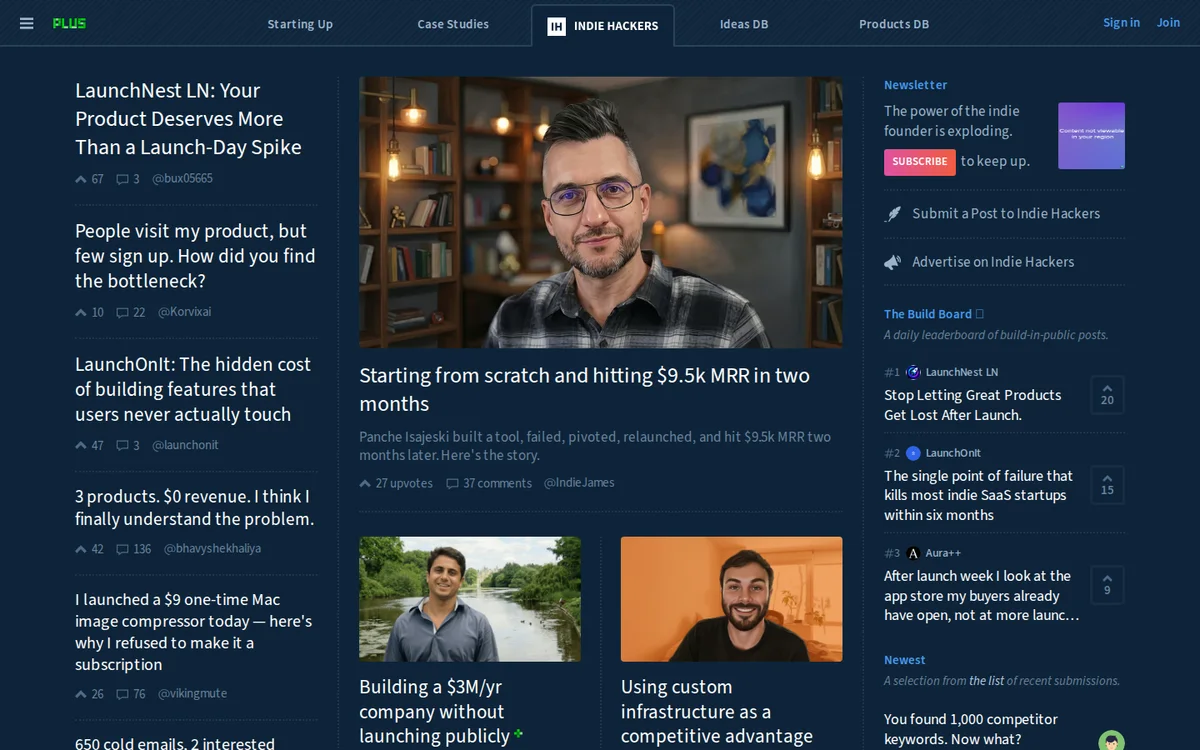Open the Newsletter heading link
This screenshot has width=1200, height=750.
click(x=915, y=85)
